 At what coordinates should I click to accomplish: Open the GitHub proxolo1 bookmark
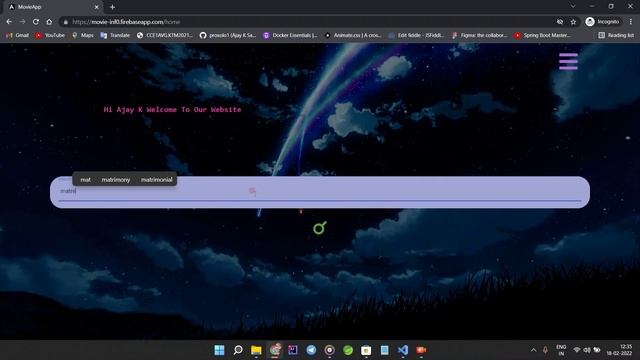pyautogui.click(x=227, y=36)
